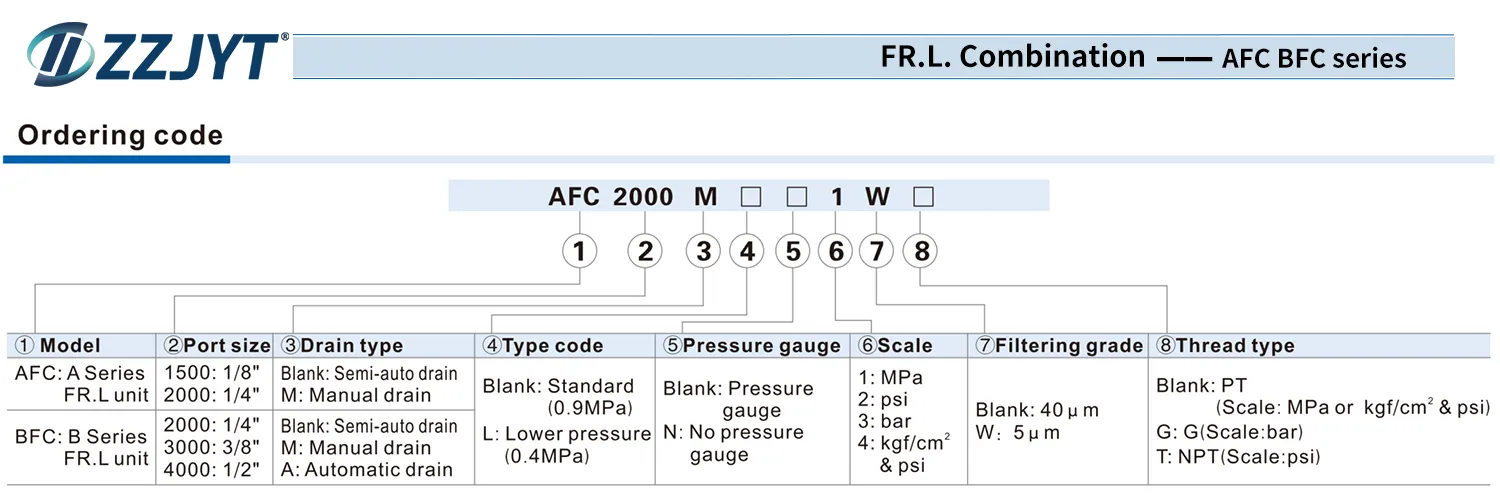Click circled number 8 marker
The image size is (1500, 497).
click(921, 250)
